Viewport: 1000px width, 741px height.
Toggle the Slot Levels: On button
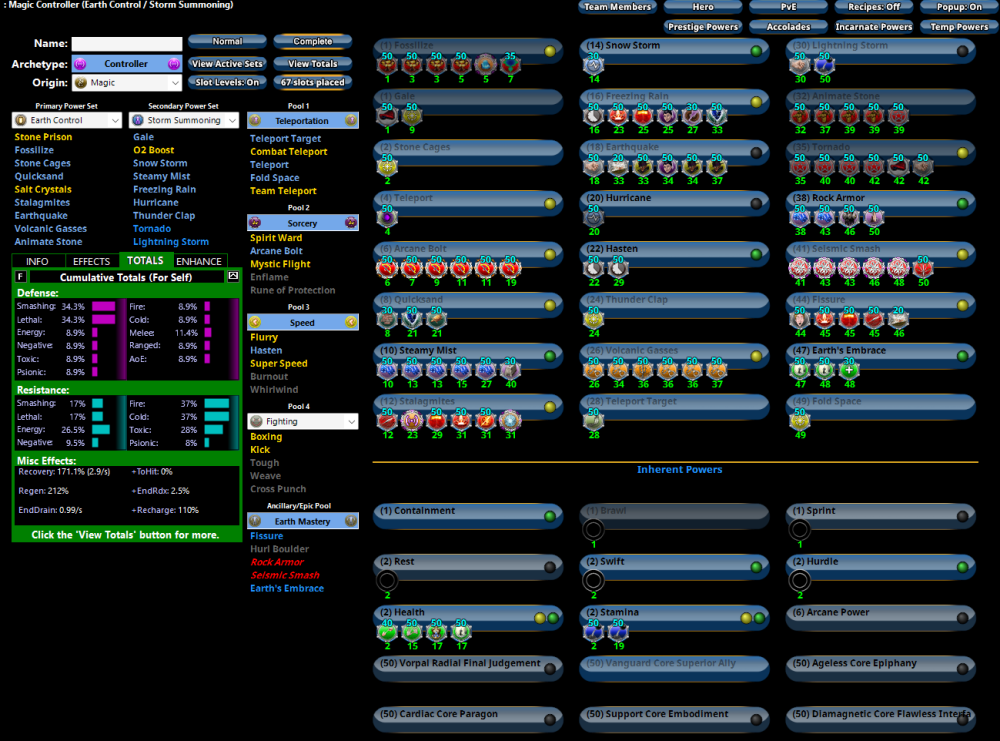(227, 83)
